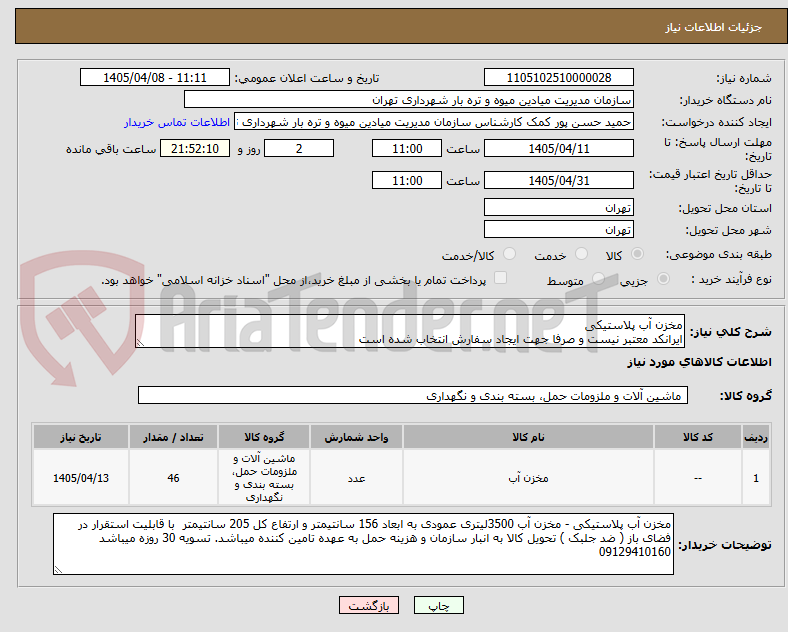This screenshot has width=788, height=632.
Task: Click the شرح کلی نیاز description box
Action: click(410, 332)
